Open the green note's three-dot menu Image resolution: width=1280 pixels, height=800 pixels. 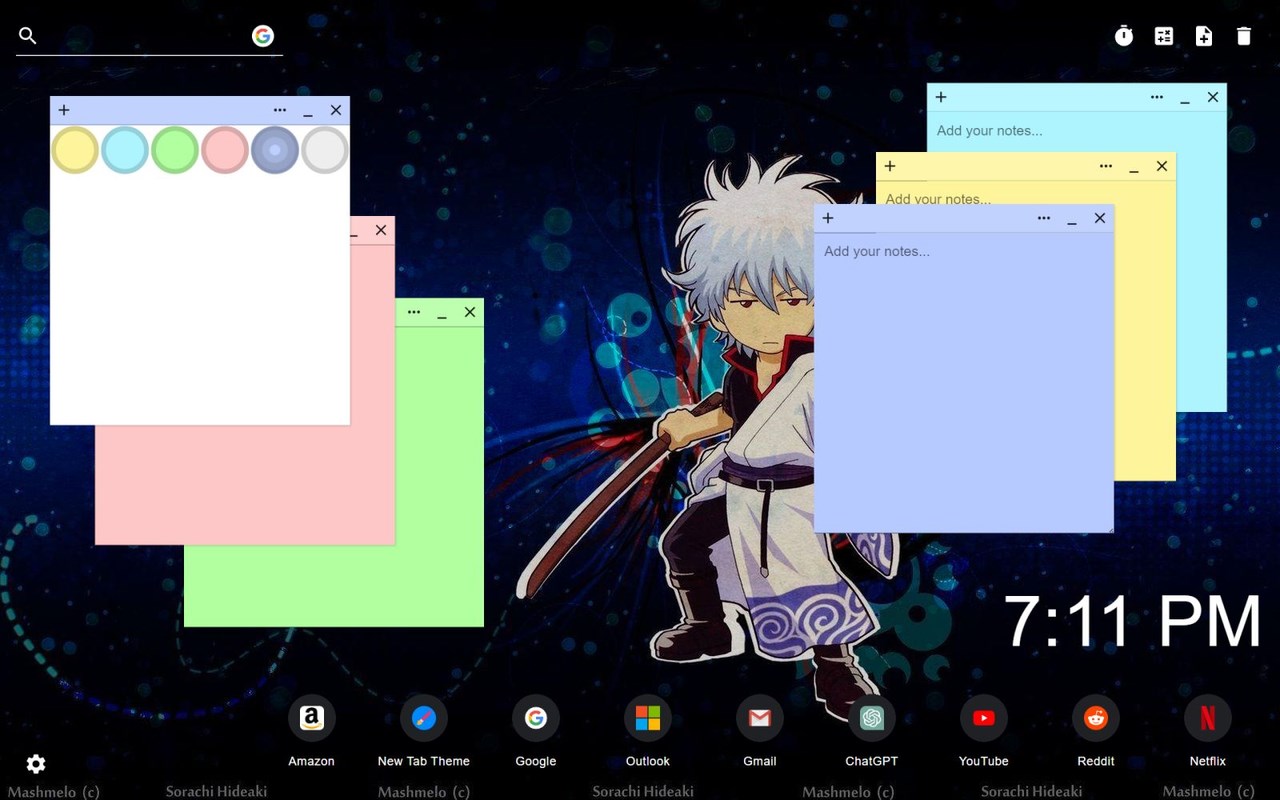point(414,312)
